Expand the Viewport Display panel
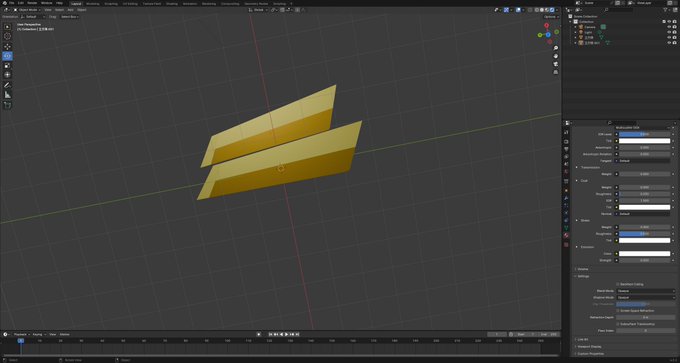This screenshot has width=680, height=363. [589, 347]
